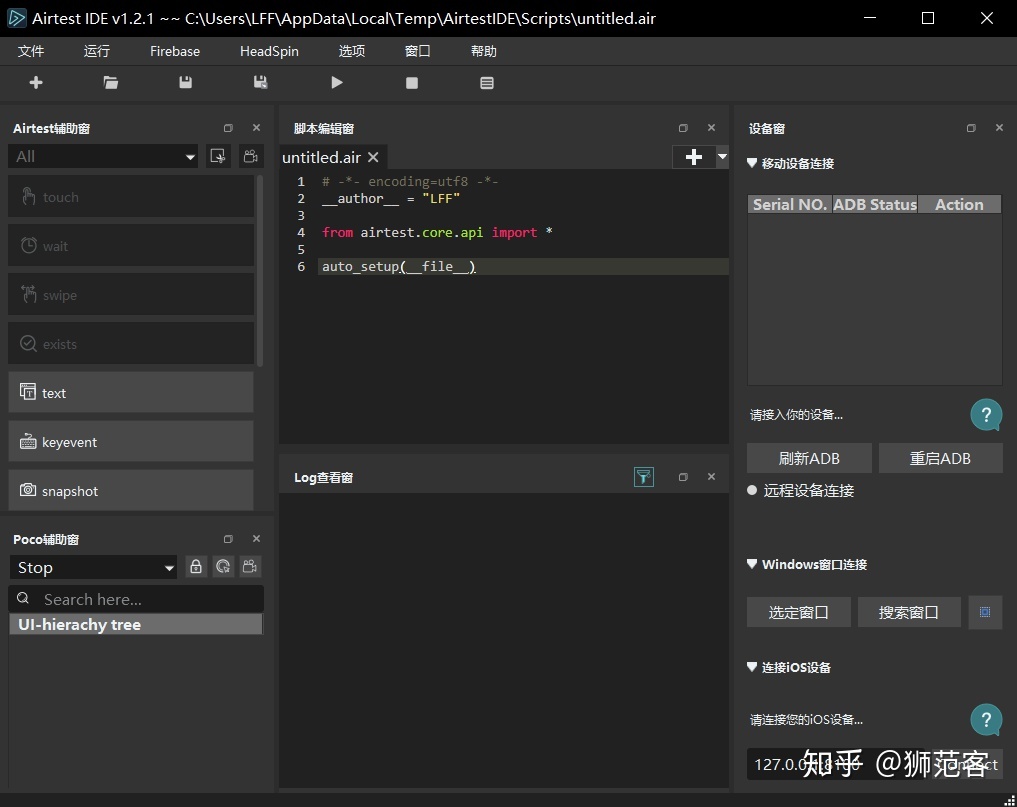Insert a snapshot command
Image resolution: width=1017 pixels, height=807 pixels.
(x=131, y=490)
